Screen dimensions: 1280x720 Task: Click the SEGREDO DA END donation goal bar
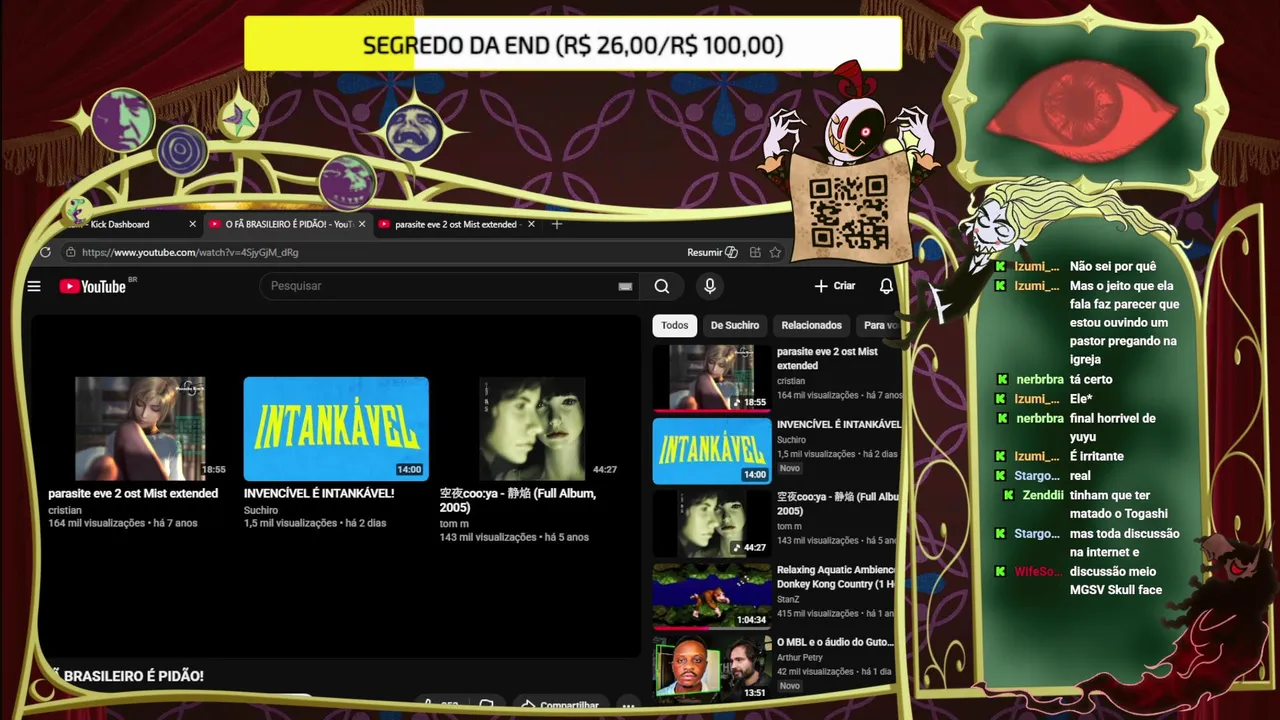coord(573,45)
